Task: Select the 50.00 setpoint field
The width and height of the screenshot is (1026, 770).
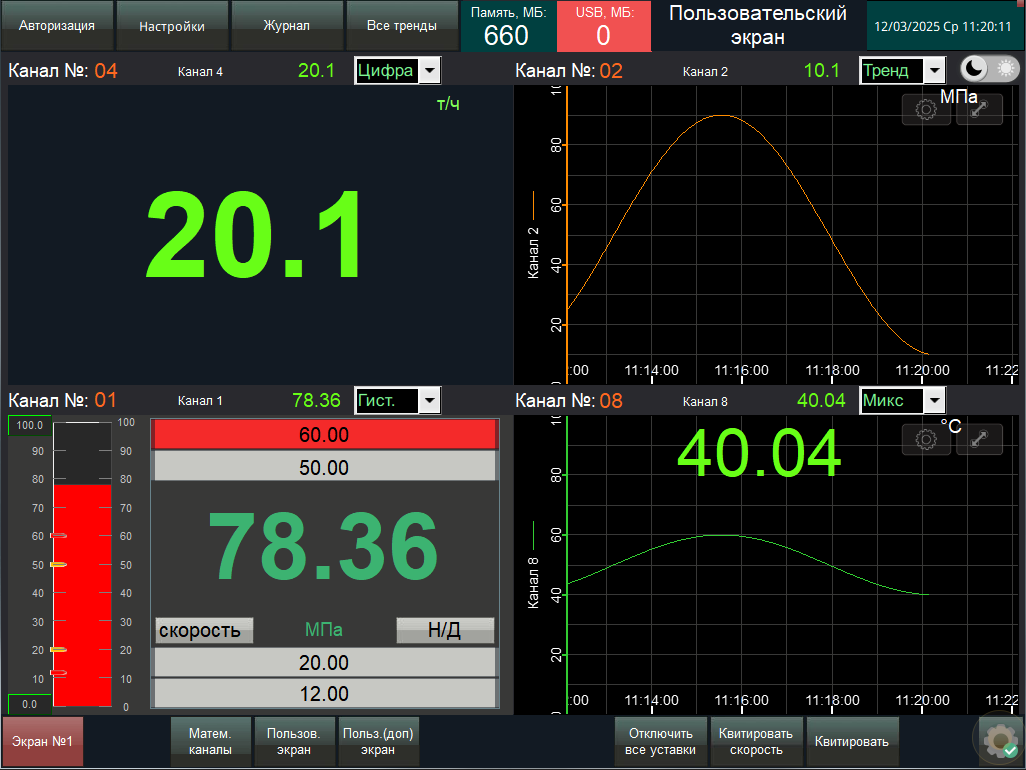Action: pos(324,467)
